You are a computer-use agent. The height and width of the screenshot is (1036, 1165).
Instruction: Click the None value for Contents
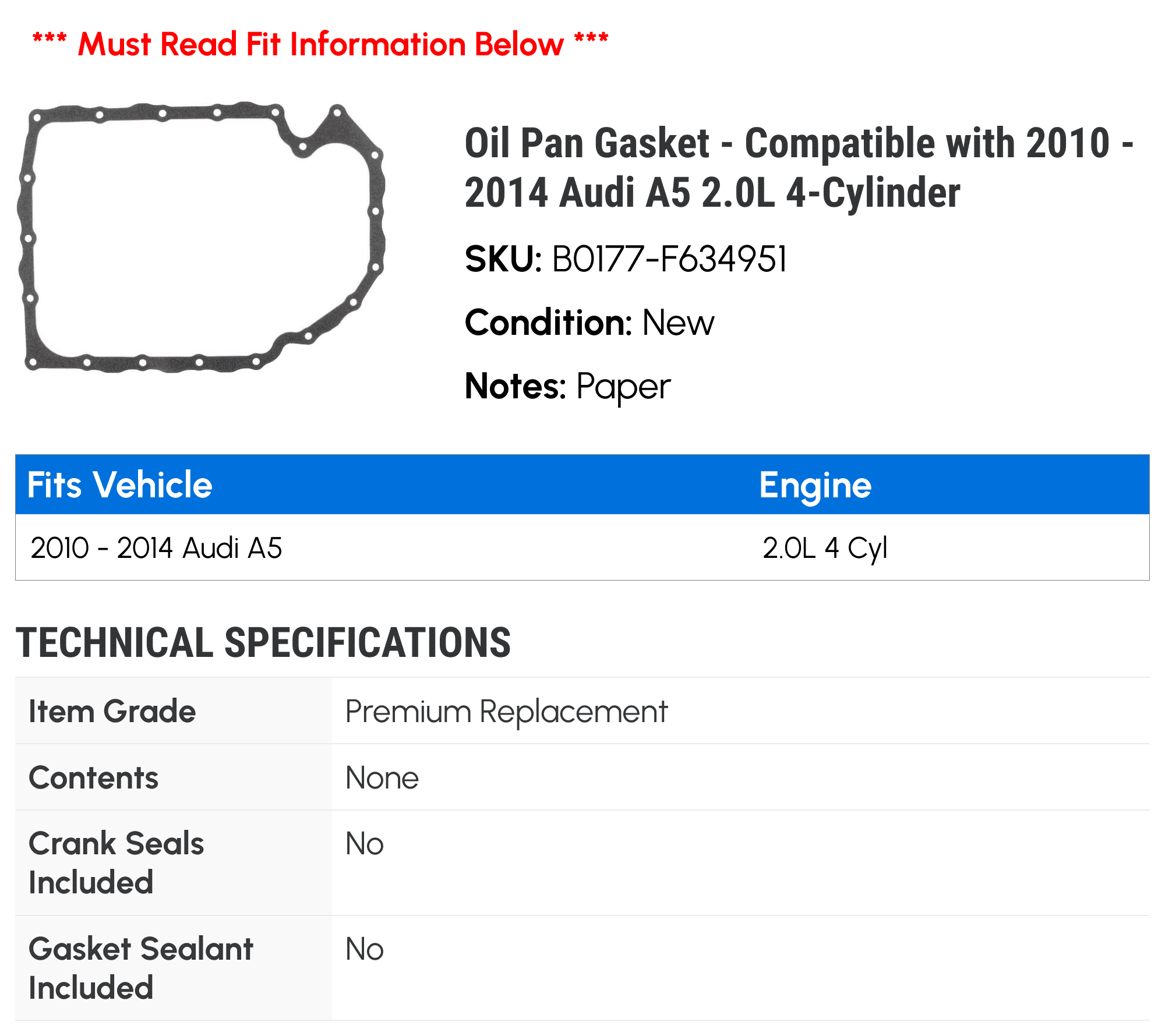(x=382, y=778)
